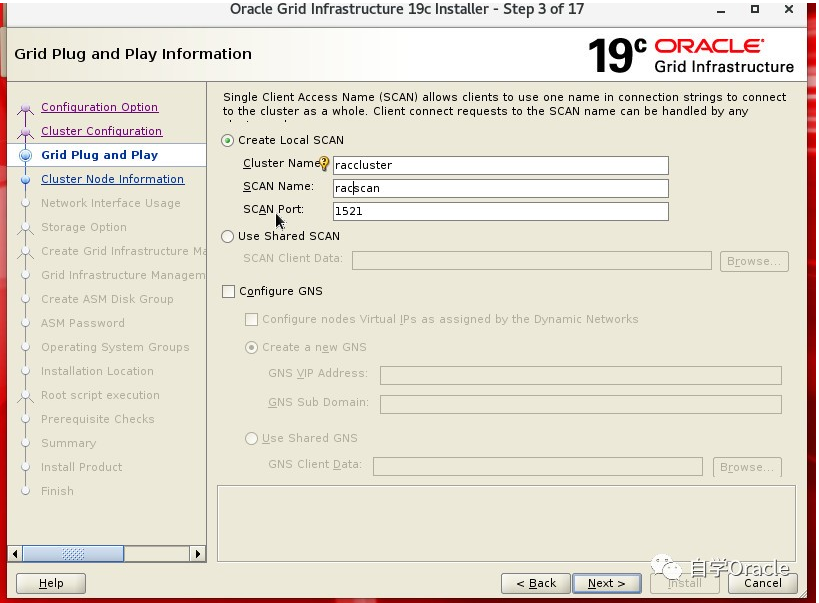Tick Configure nodes Virtual IPs checkbox
This screenshot has height=603, width=819.
pos(251,319)
